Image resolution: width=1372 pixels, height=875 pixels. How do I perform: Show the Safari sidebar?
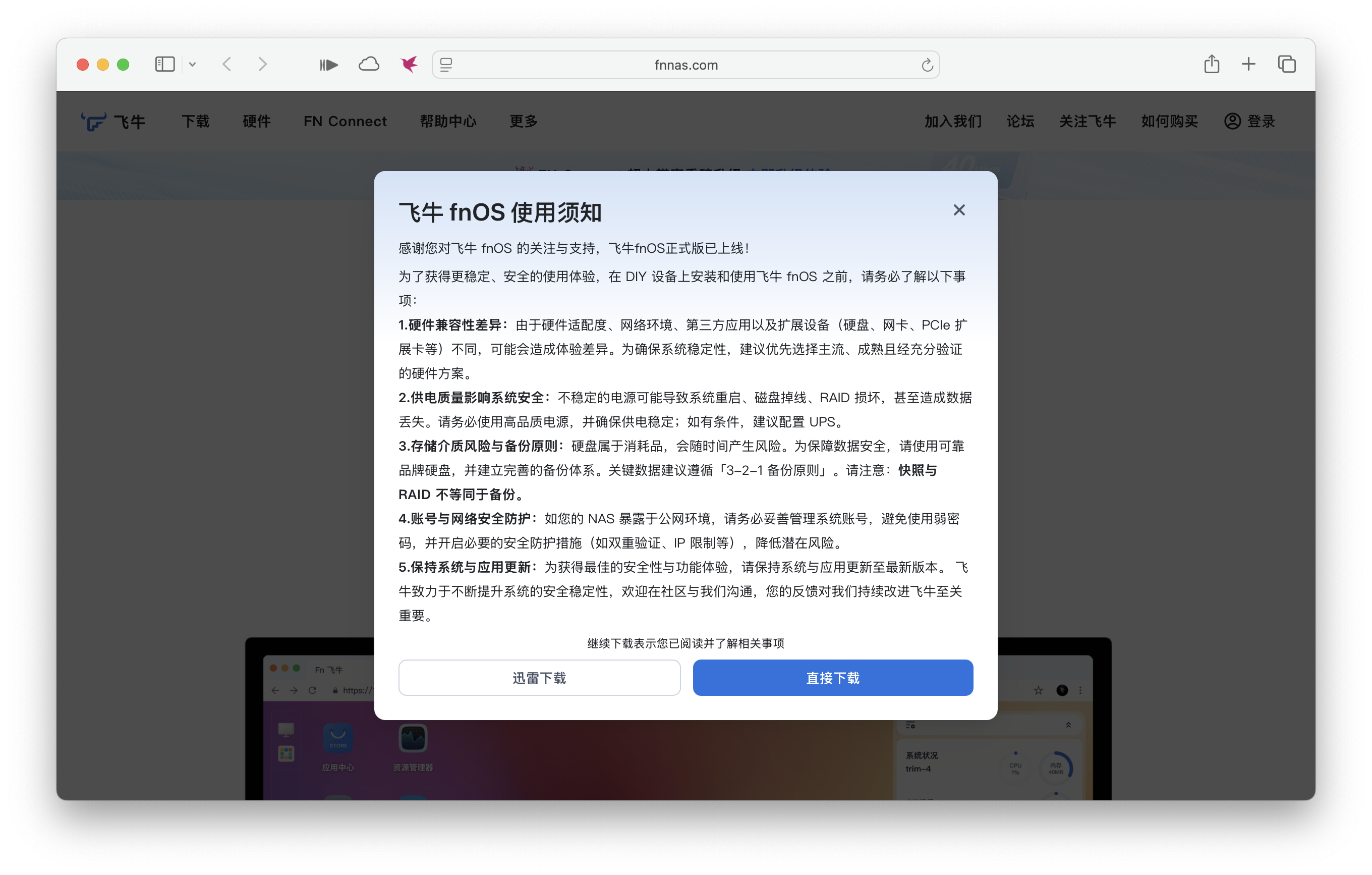tap(164, 65)
